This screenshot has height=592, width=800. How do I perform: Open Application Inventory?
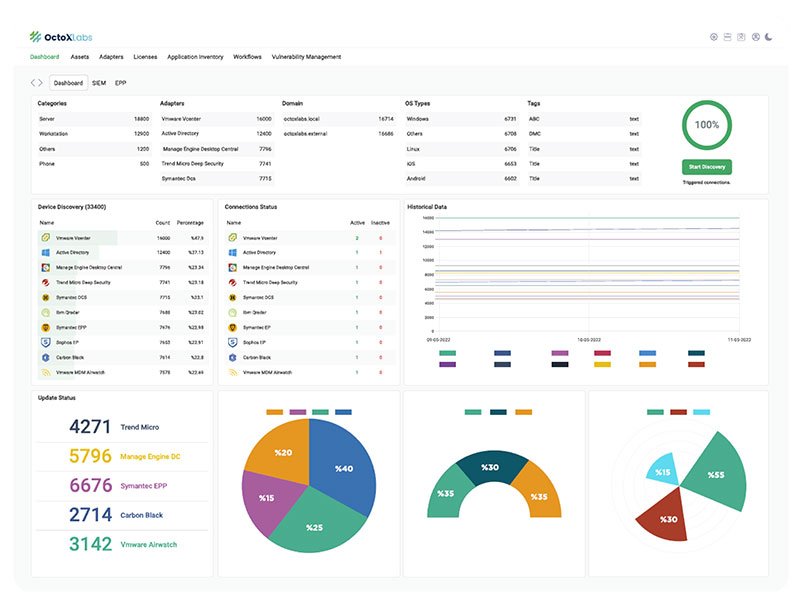tap(195, 57)
